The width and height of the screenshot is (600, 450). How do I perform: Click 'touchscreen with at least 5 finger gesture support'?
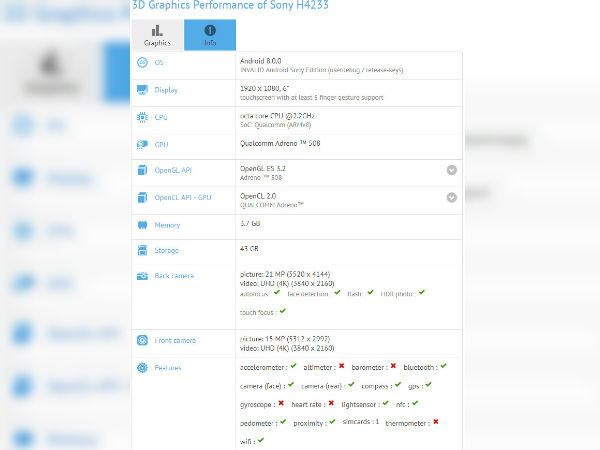pyautogui.click(x=311, y=98)
